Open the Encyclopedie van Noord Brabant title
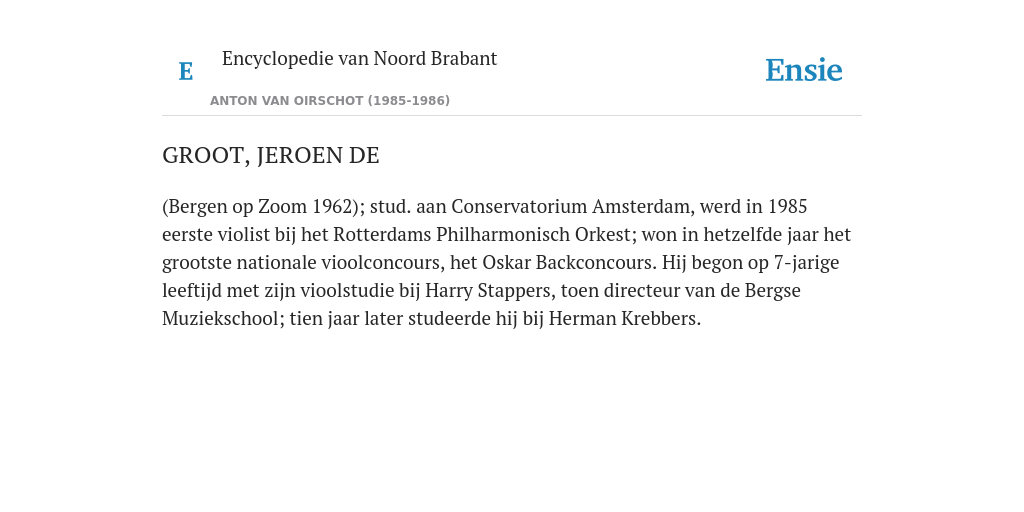This screenshot has height=512, width=1024. 359,59
